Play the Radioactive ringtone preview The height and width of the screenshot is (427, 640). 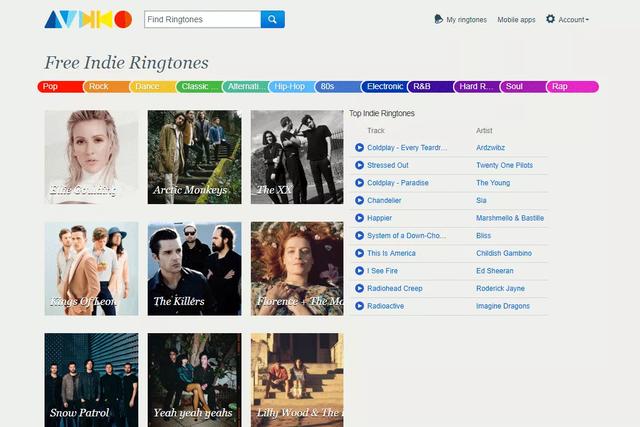coord(360,306)
